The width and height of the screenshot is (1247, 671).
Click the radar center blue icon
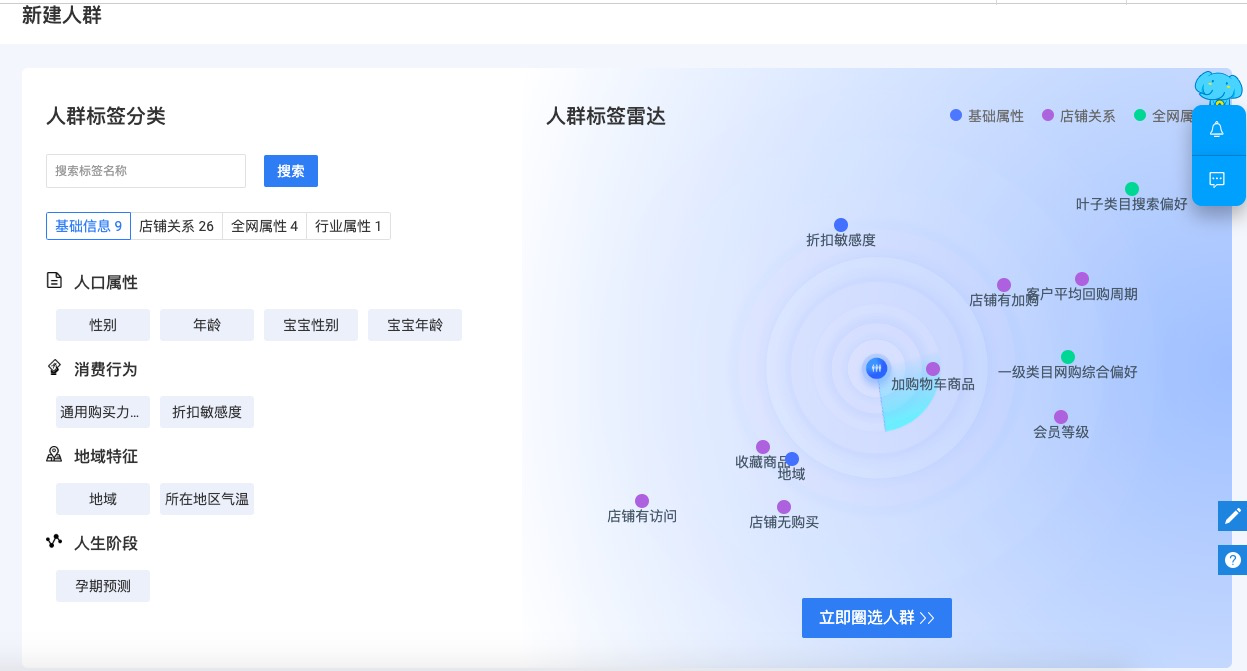click(876, 368)
